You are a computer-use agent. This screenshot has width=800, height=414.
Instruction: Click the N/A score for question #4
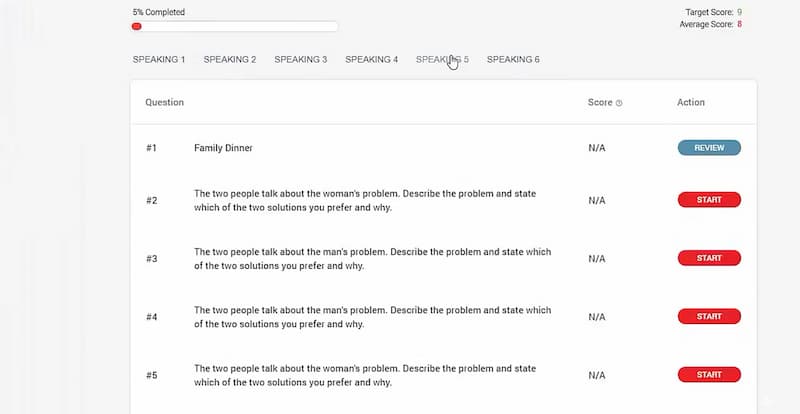pyautogui.click(x=596, y=317)
